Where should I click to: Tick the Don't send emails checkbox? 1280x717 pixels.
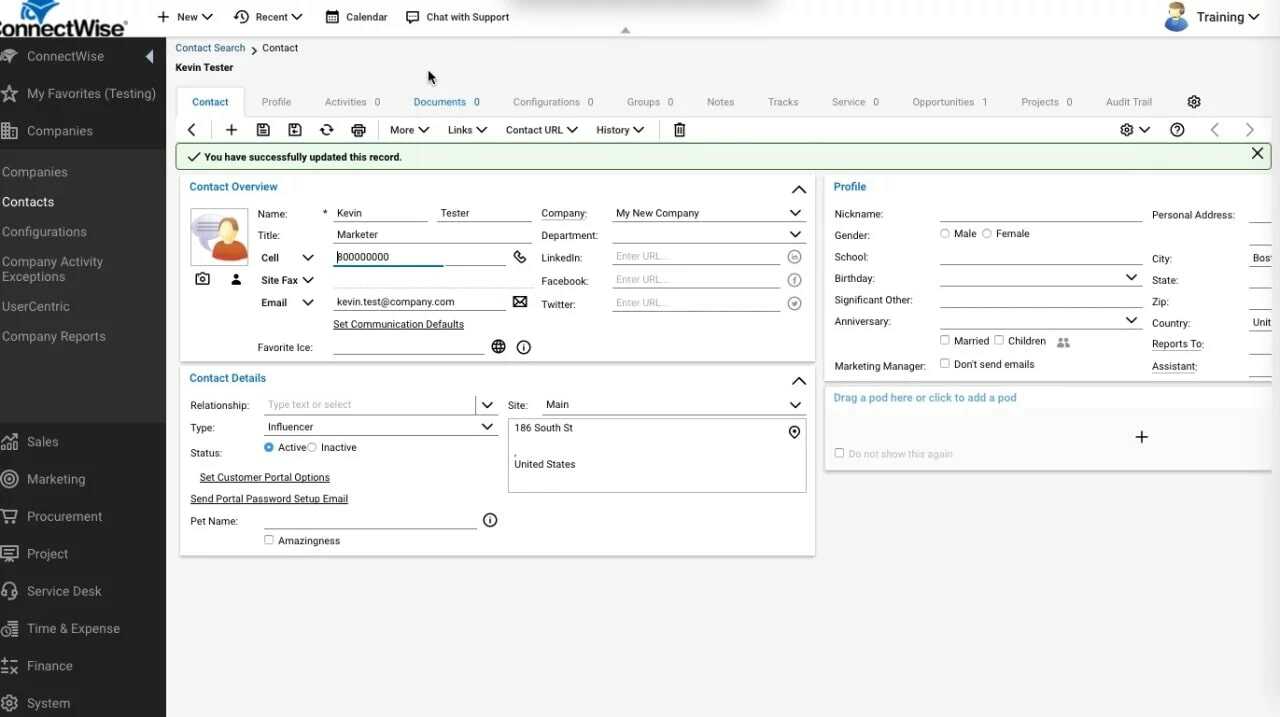945,364
